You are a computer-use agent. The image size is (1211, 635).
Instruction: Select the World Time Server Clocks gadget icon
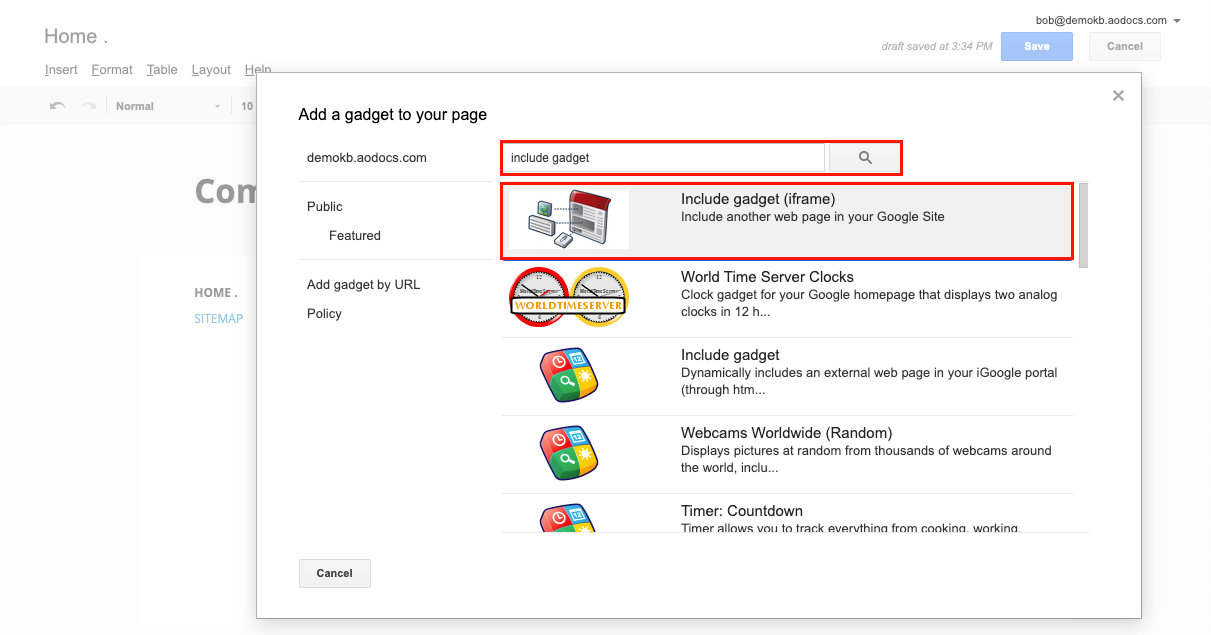568,296
